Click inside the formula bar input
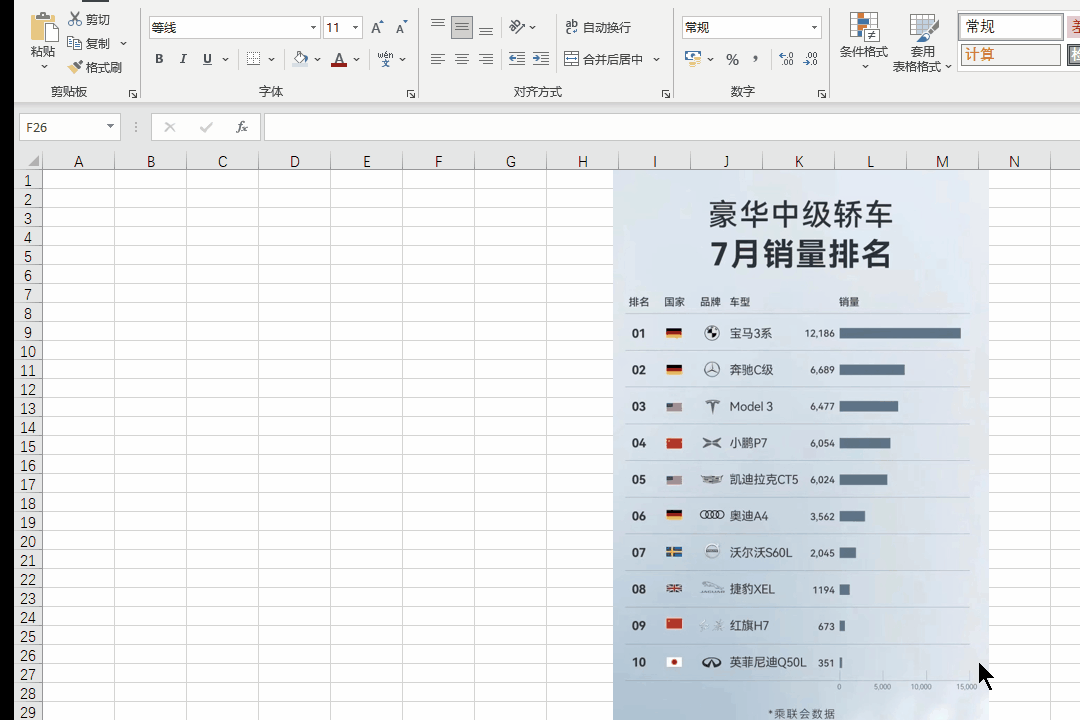This screenshot has height=720, width=1080. point(672,127)
